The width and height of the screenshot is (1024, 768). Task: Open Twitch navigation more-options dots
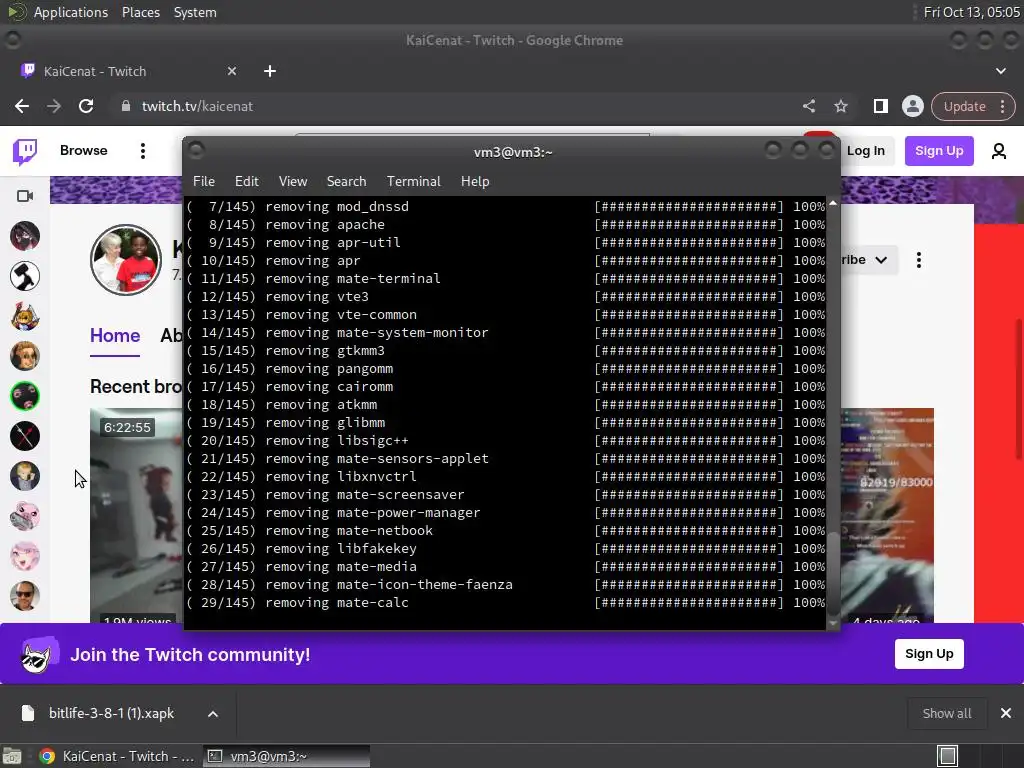(142, 151)
